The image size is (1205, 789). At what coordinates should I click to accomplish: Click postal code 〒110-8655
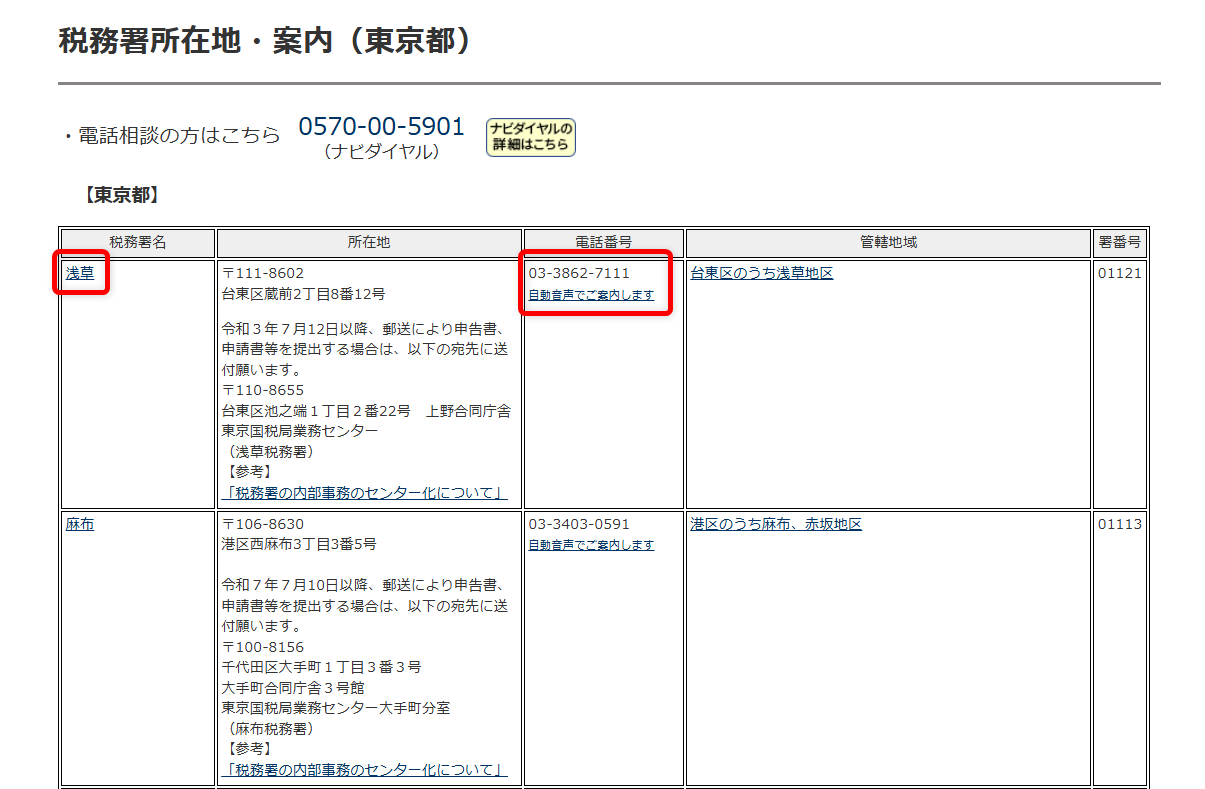263,390
